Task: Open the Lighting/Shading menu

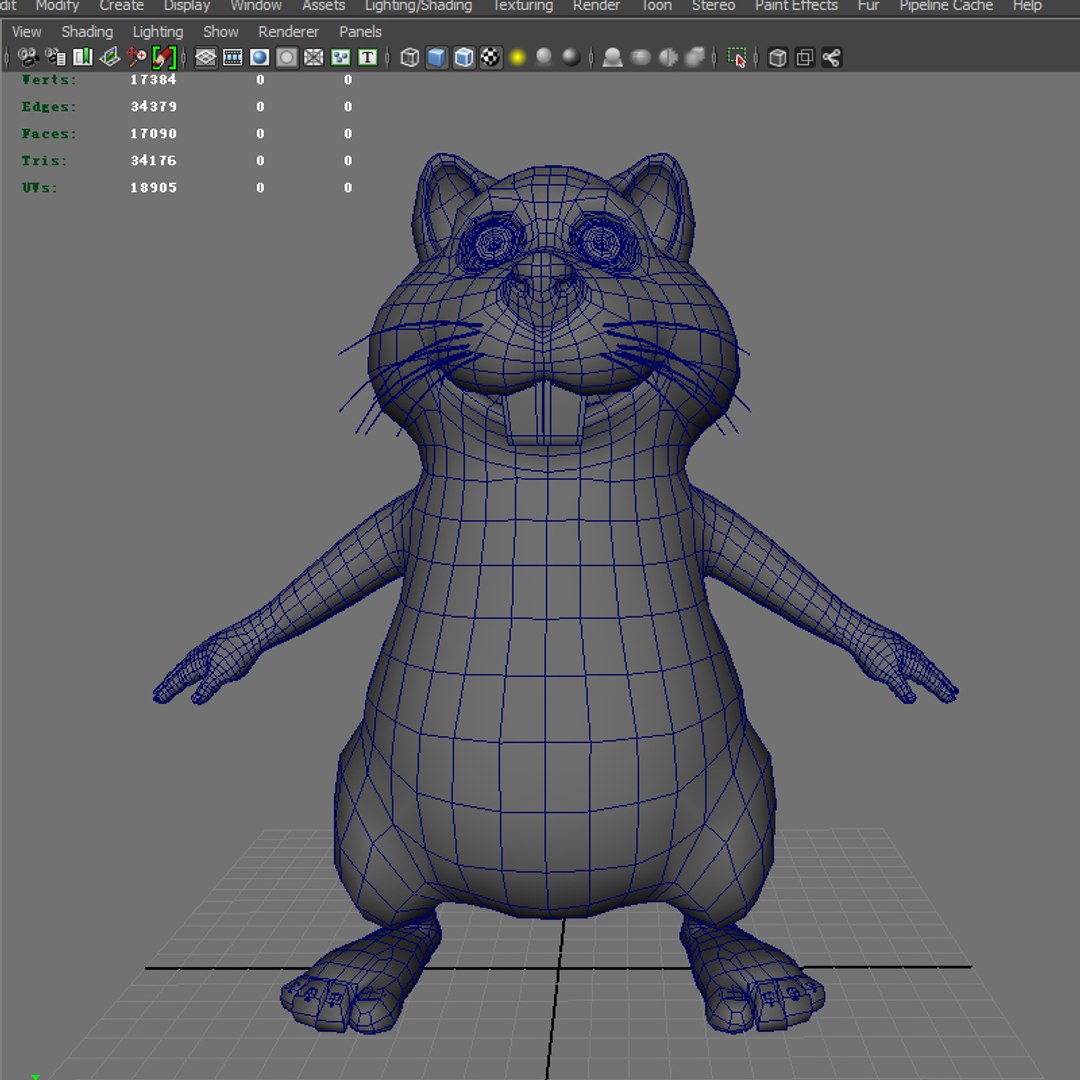Action: (418, 6)
